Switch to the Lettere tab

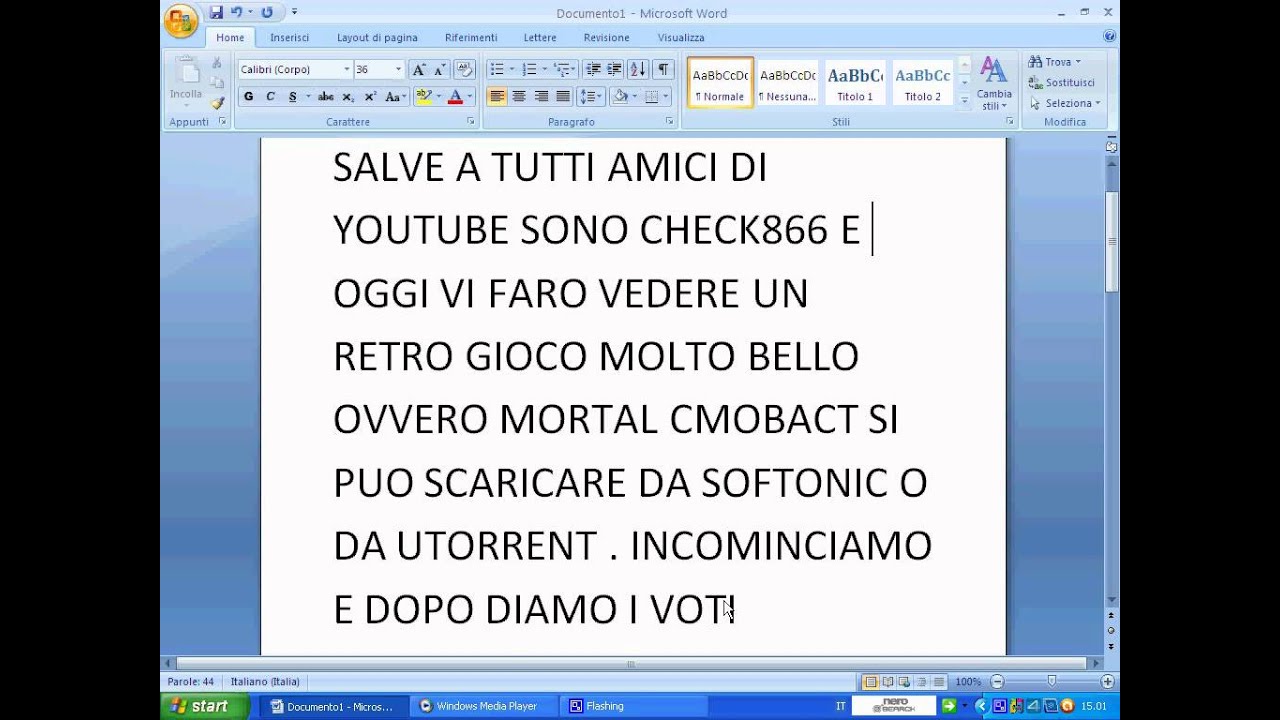[x=540, y=37]
